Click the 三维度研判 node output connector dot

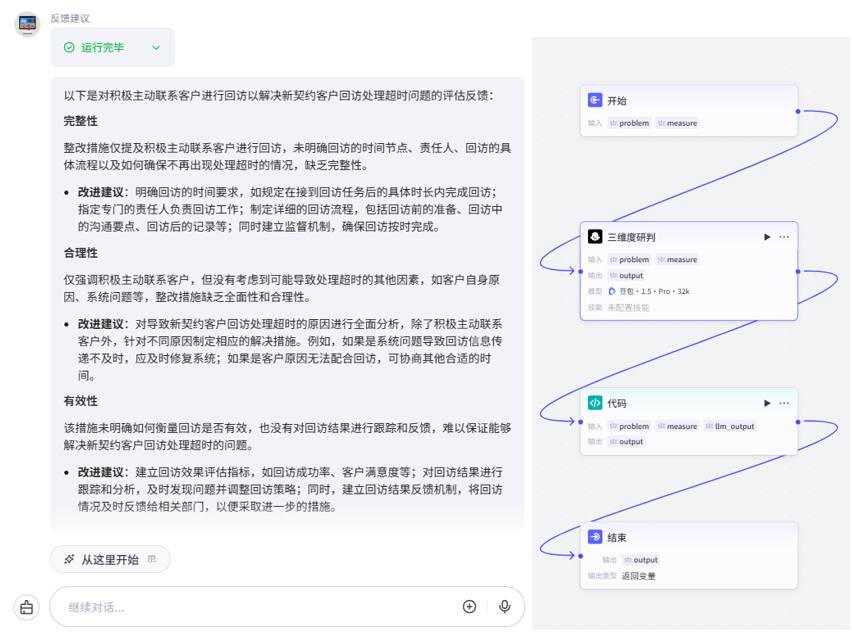pyautogui.click(x=798, y=271)
